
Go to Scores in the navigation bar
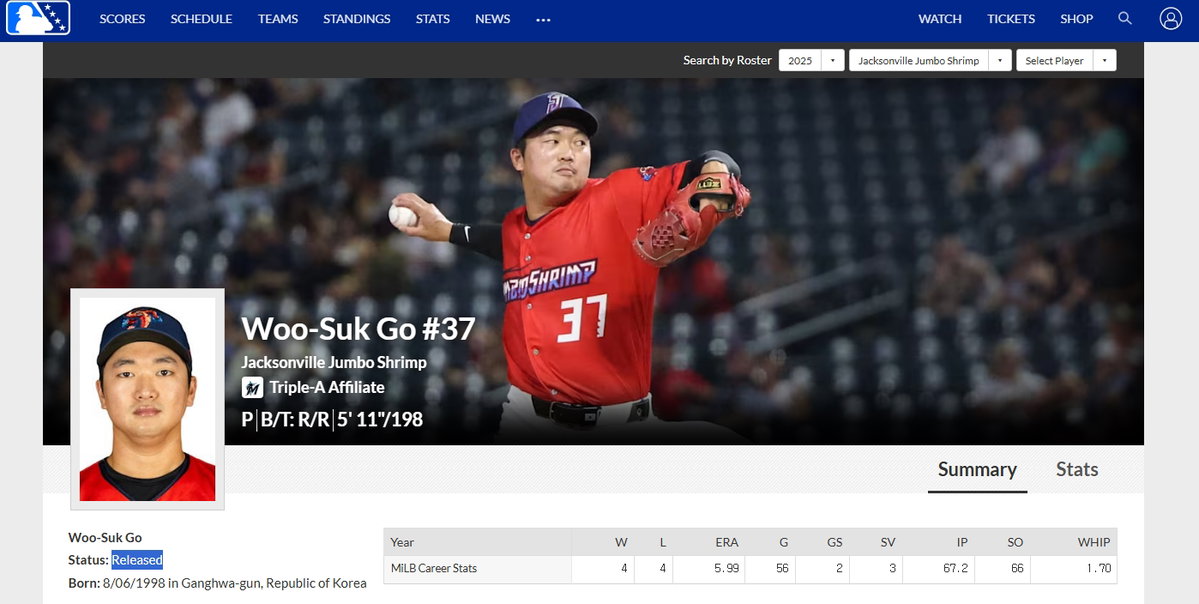122,19
